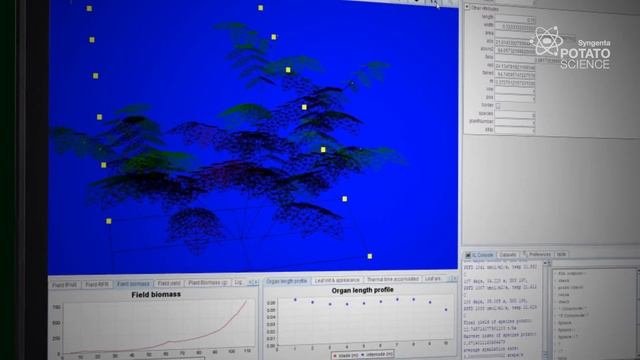The height and width of the screenshot is (360, 640).
Task: Switch to the Field biomass chart tab
Action: tap(133, 284)
